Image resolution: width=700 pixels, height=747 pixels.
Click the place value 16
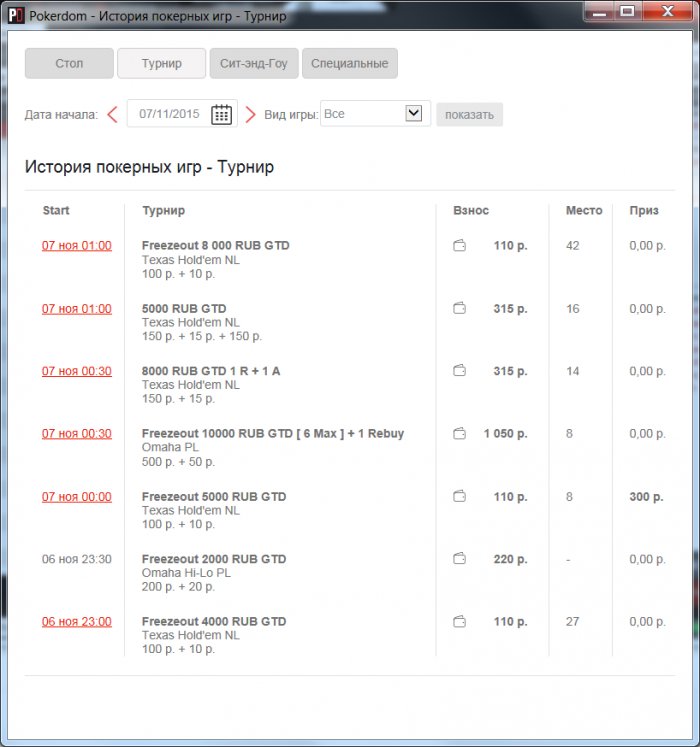pos(572,309)
